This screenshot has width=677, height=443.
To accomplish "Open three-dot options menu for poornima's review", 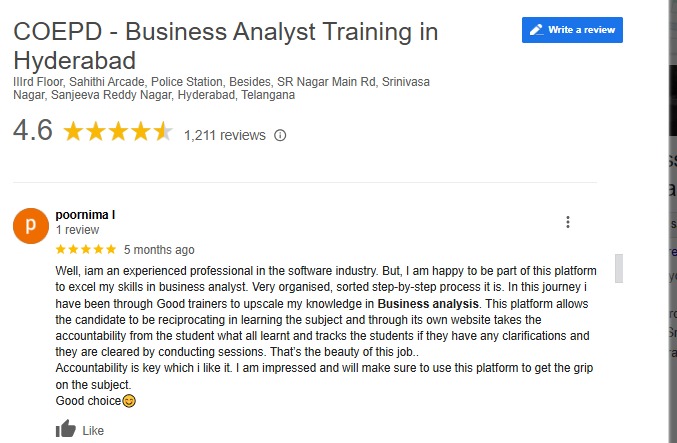I will [x=568, y=222].
